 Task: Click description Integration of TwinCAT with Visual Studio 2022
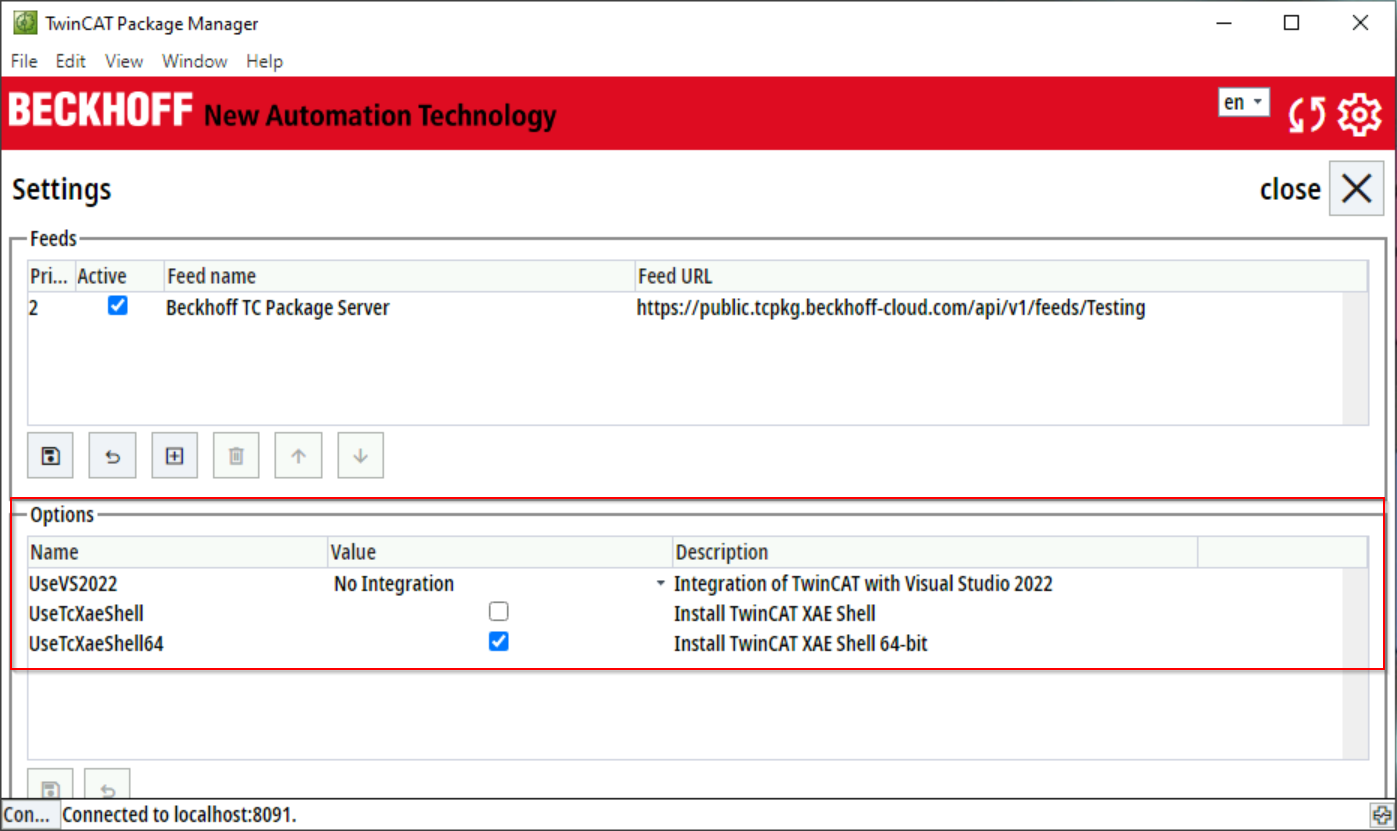(864, 584)
